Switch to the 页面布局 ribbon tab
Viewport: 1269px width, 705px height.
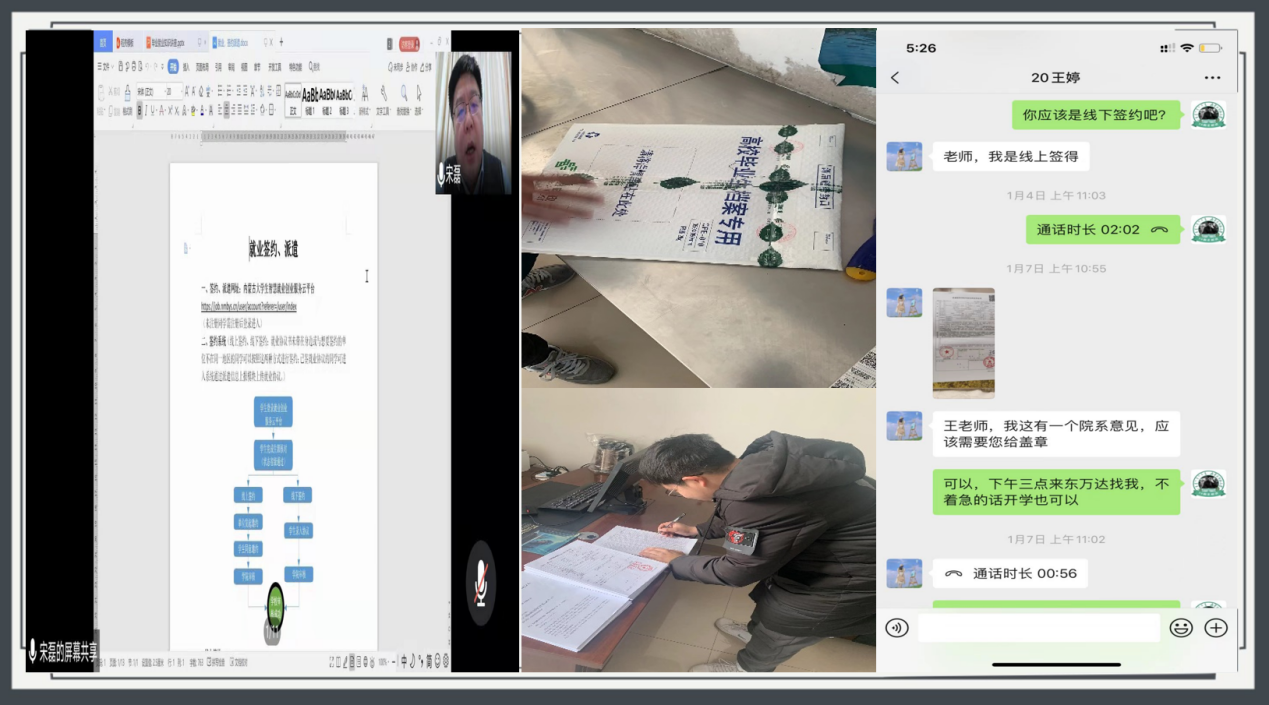(x=202, y=67)
